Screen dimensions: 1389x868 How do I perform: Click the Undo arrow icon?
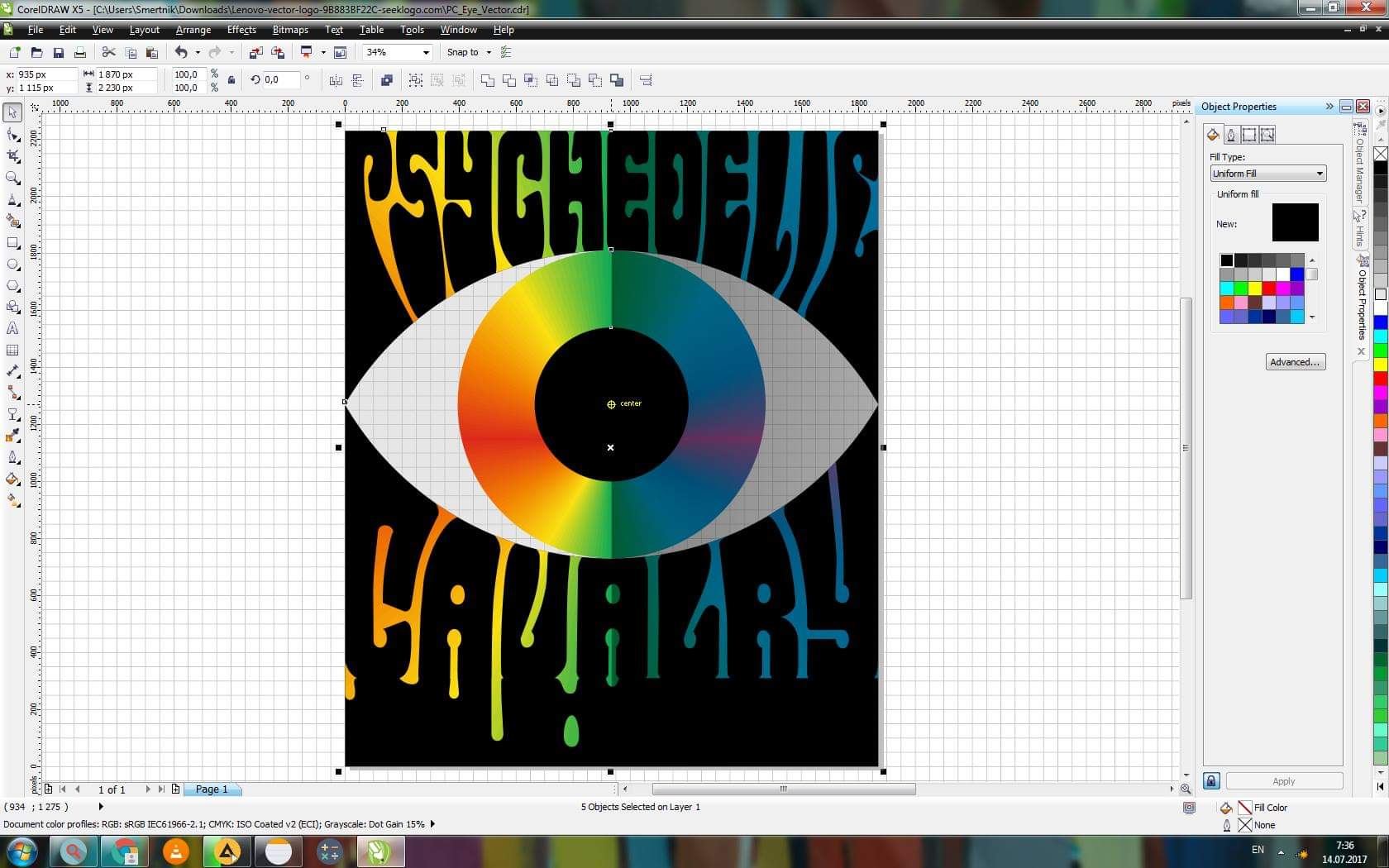181,52
